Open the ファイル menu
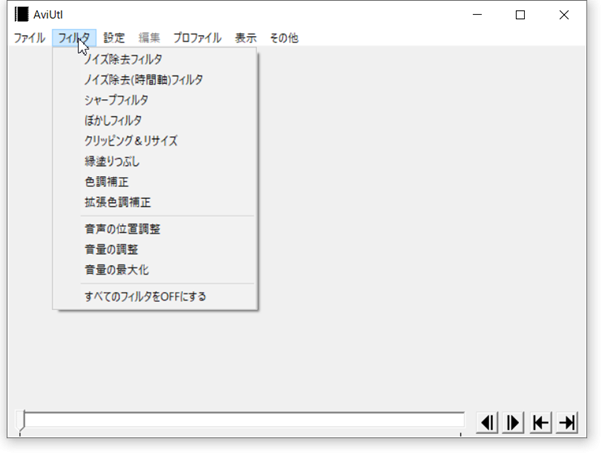The height and width of the screenshot is (453, 602). (x=30, y=38)
